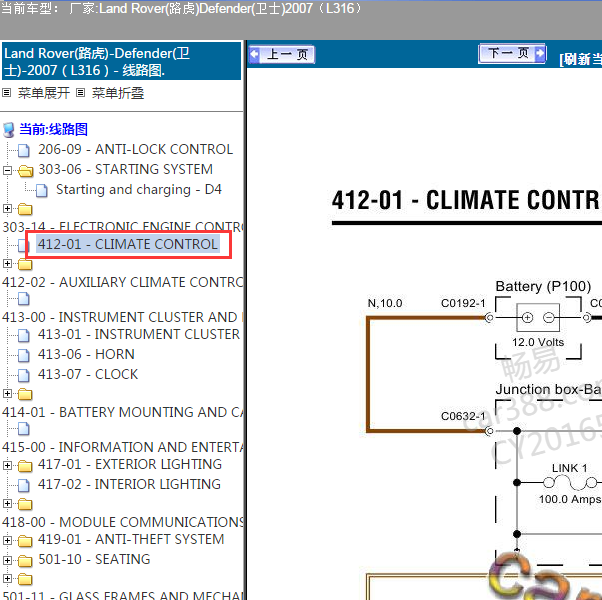The width and height of the screenshot is (602, 600).
Task: Collapse all menus with 菜单折叠
Action: click(118, 93)
